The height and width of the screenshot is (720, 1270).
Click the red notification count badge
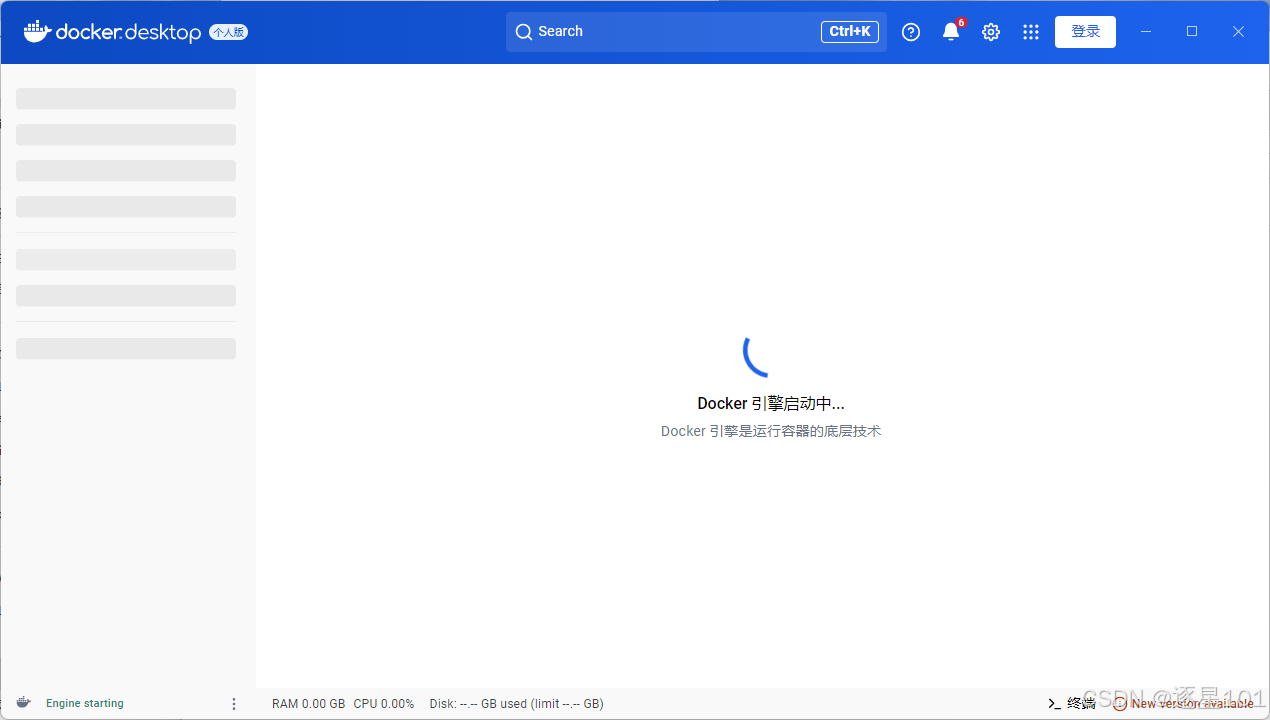click(x=961, y=22)
